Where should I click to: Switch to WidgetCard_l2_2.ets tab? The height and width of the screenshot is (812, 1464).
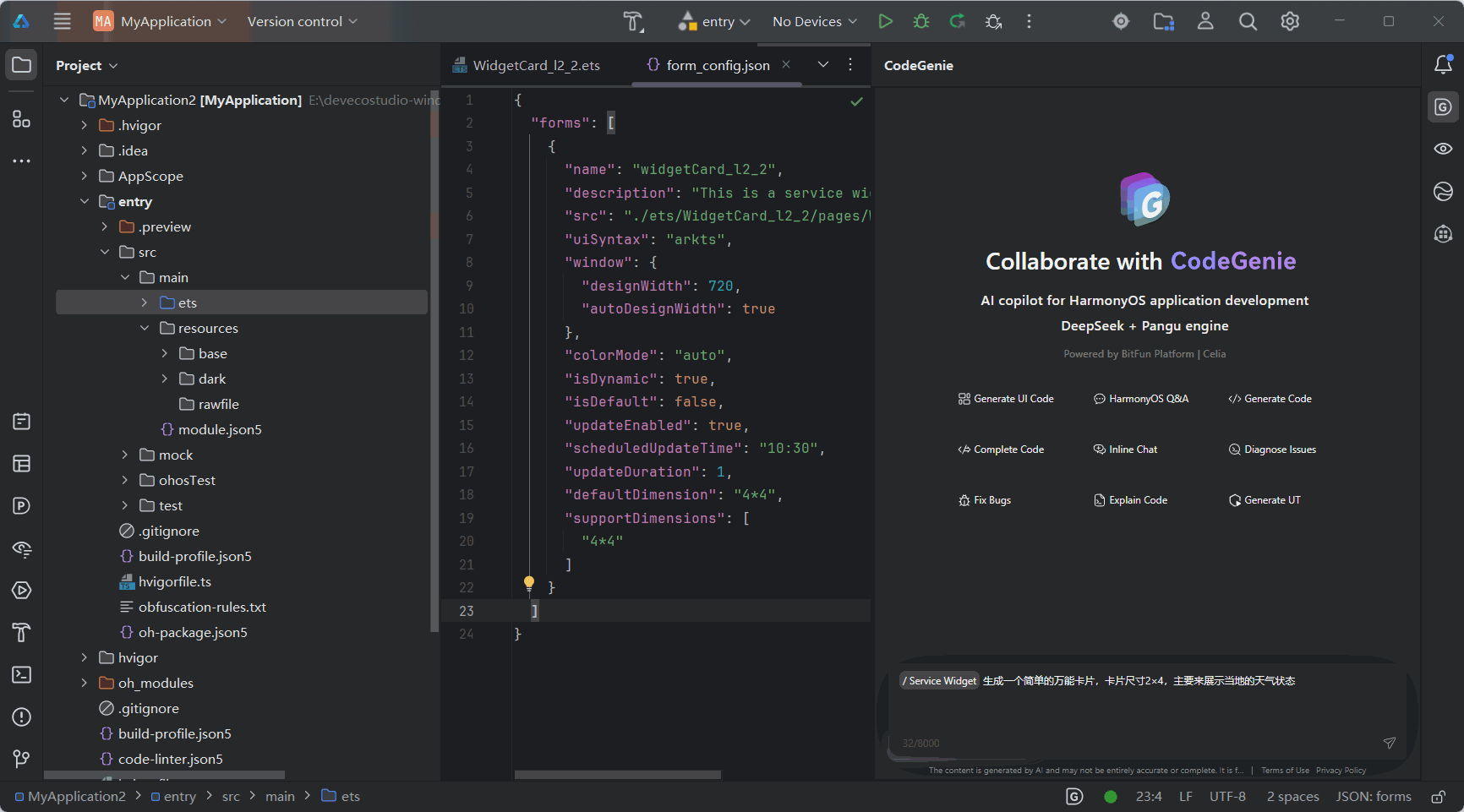pyautogui.click(x=527, y=65)
